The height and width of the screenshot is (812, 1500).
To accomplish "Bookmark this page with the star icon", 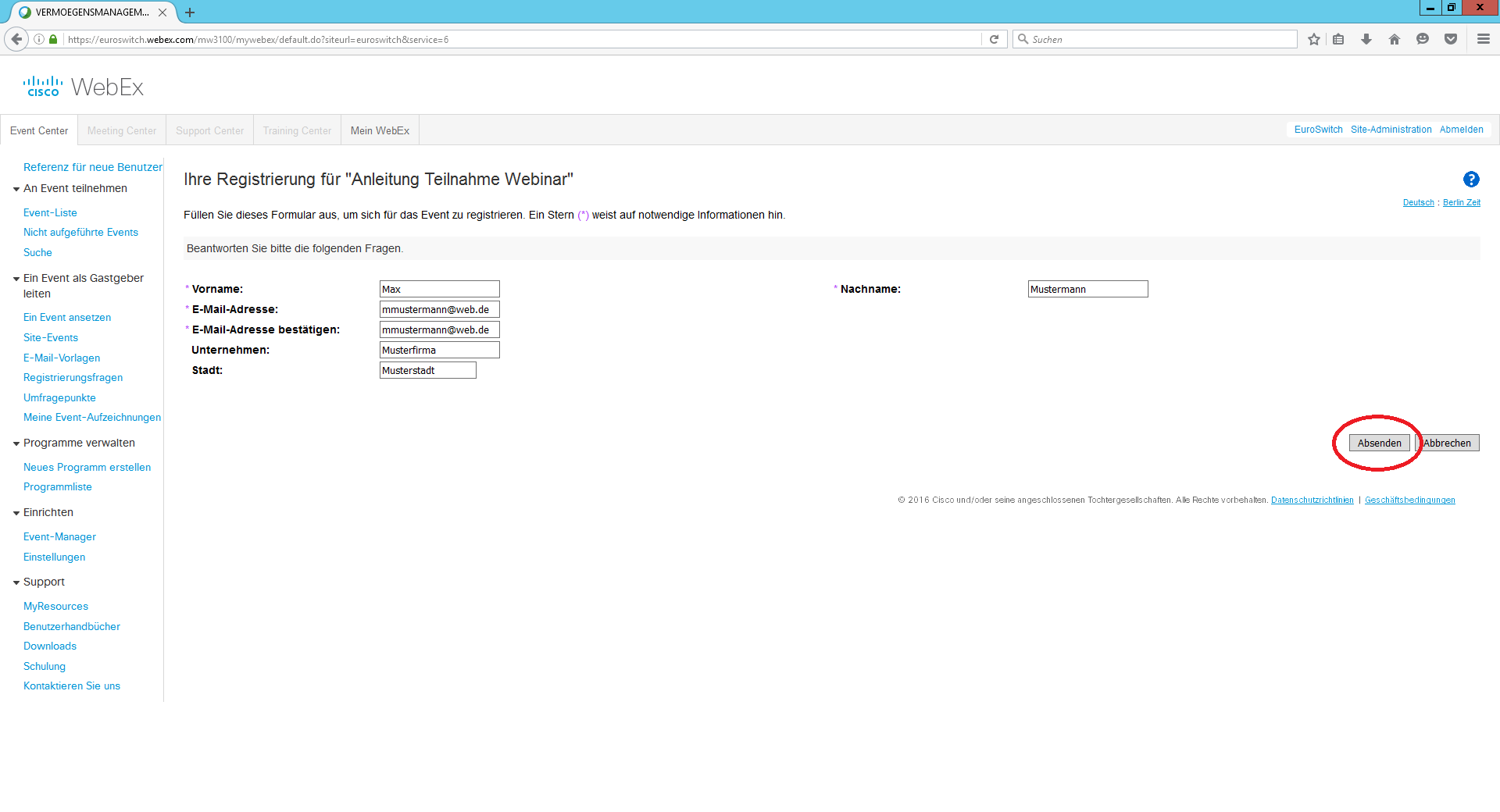I will click(1314, 39).
